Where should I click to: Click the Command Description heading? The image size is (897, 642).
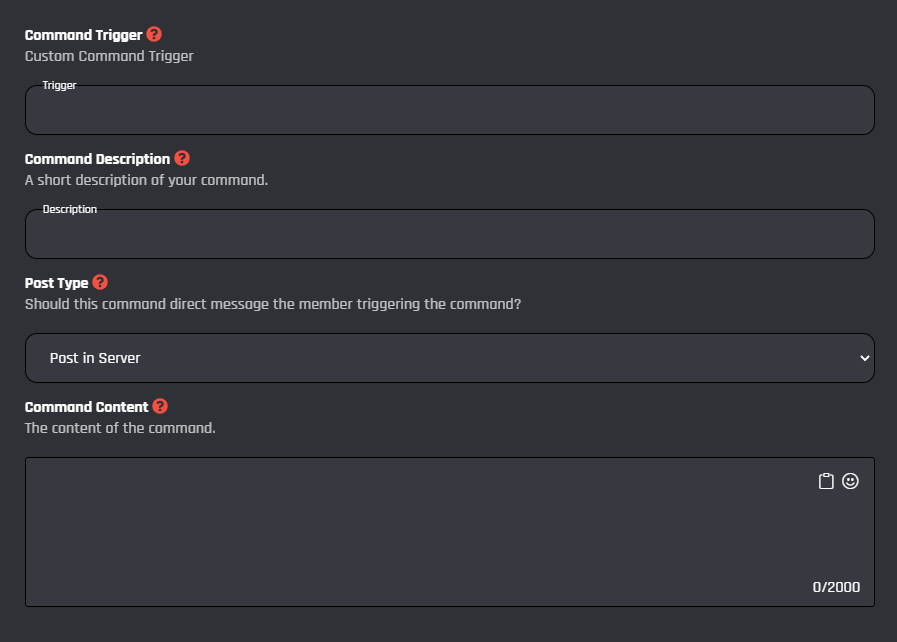(x=99, y=158)
